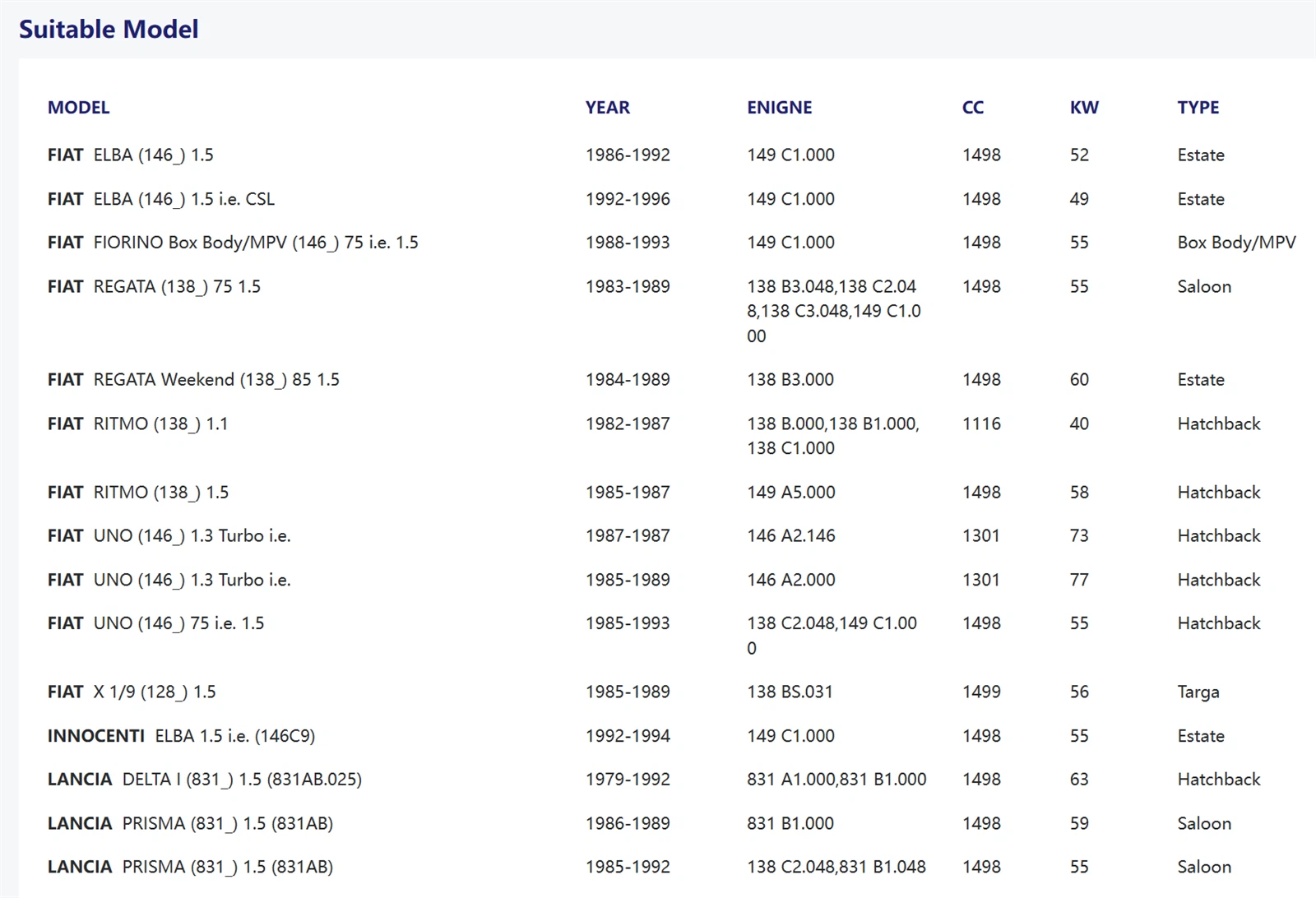Click year 1985-1992 cell
The width and height of the screenshot is (1316, 898).
click(628, 867)
